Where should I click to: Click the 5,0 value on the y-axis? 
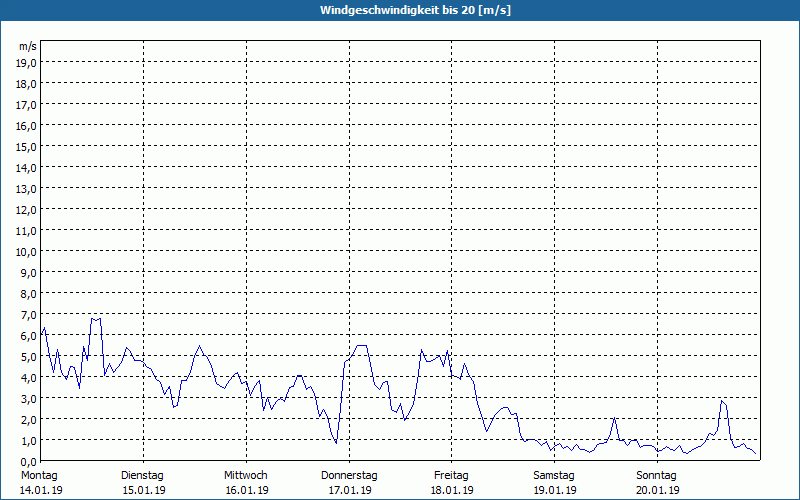29,357
